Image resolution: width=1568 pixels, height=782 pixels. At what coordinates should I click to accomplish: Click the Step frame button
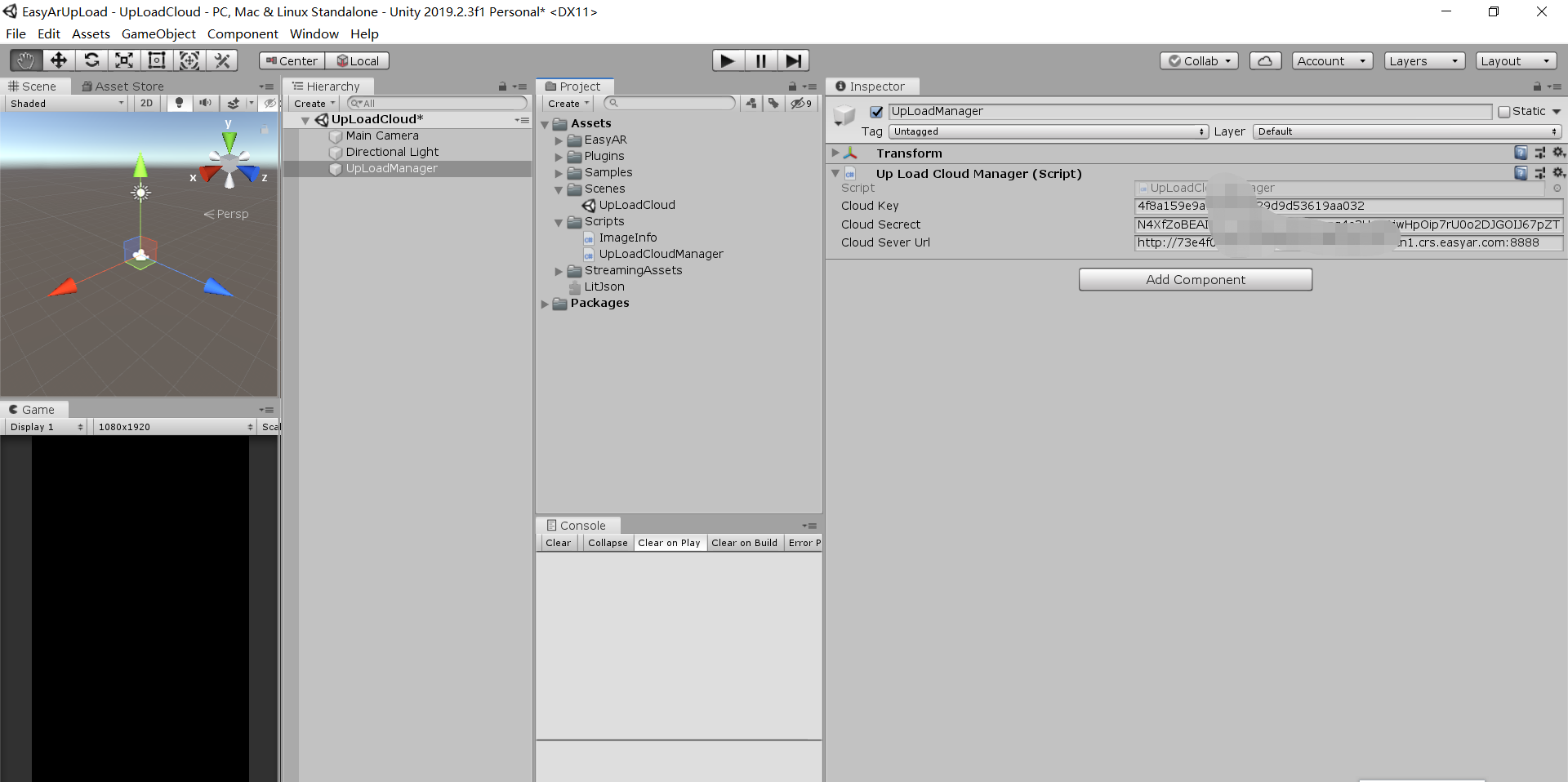coord(793,60)
